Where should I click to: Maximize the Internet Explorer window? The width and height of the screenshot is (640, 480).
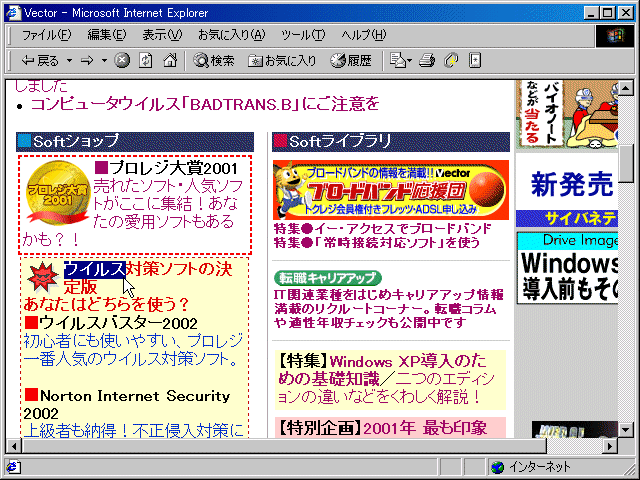point(607,13)
